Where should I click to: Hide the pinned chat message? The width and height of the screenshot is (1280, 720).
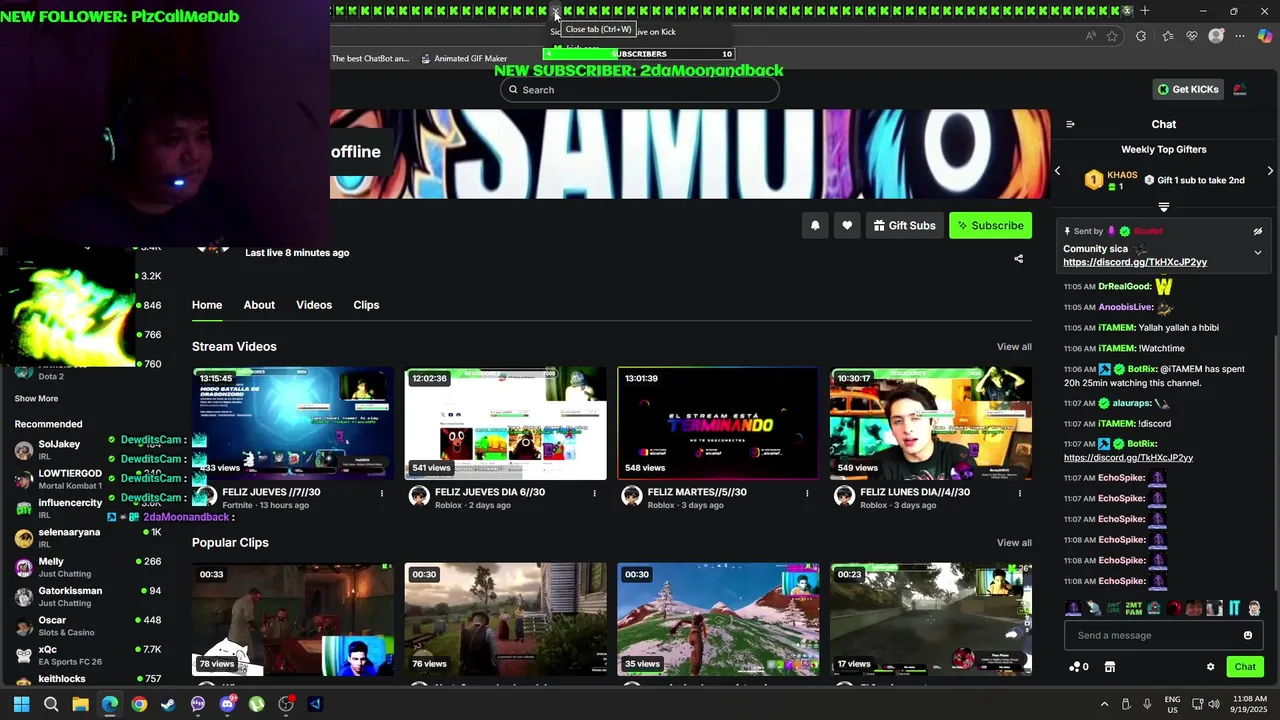(1257, 231)
